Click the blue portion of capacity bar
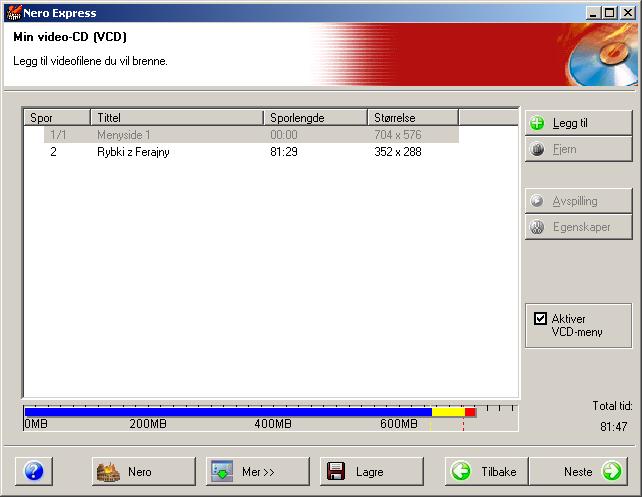642x497 pixels. pos(228,412)
